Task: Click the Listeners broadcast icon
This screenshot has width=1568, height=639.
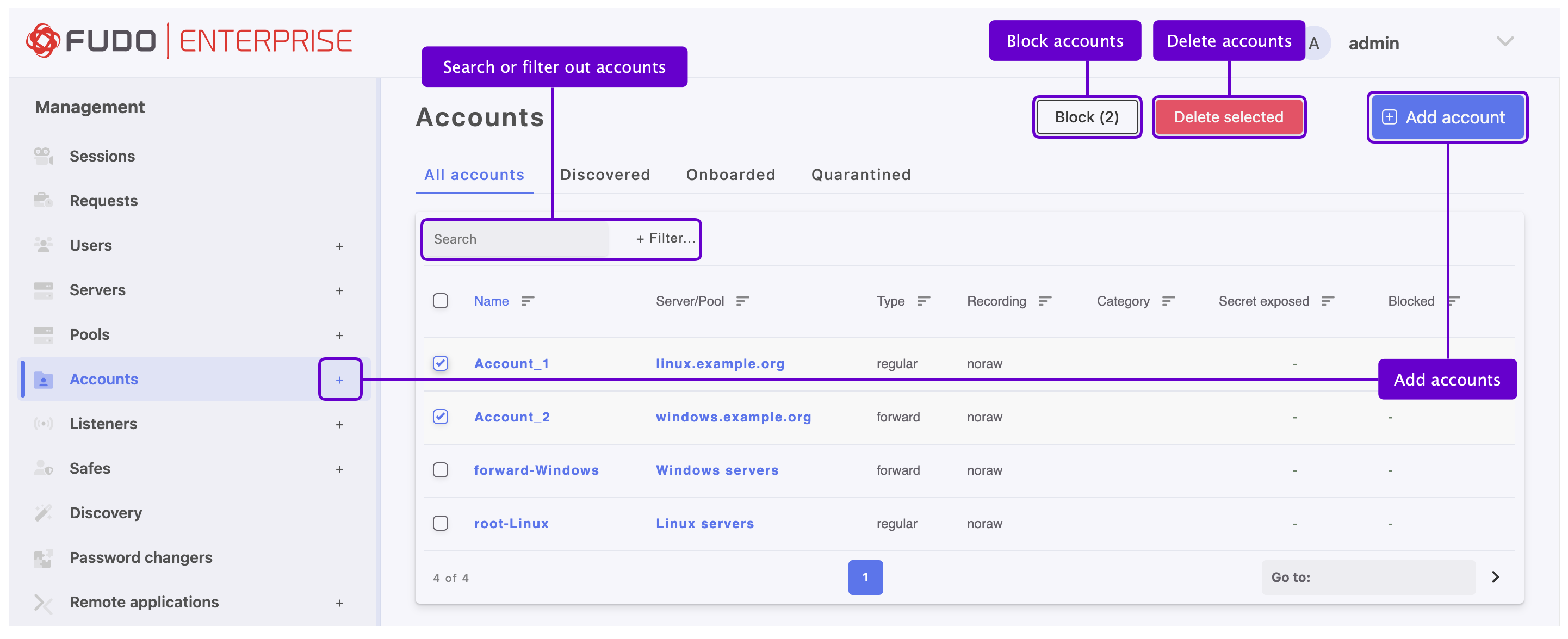Action: 43,424
